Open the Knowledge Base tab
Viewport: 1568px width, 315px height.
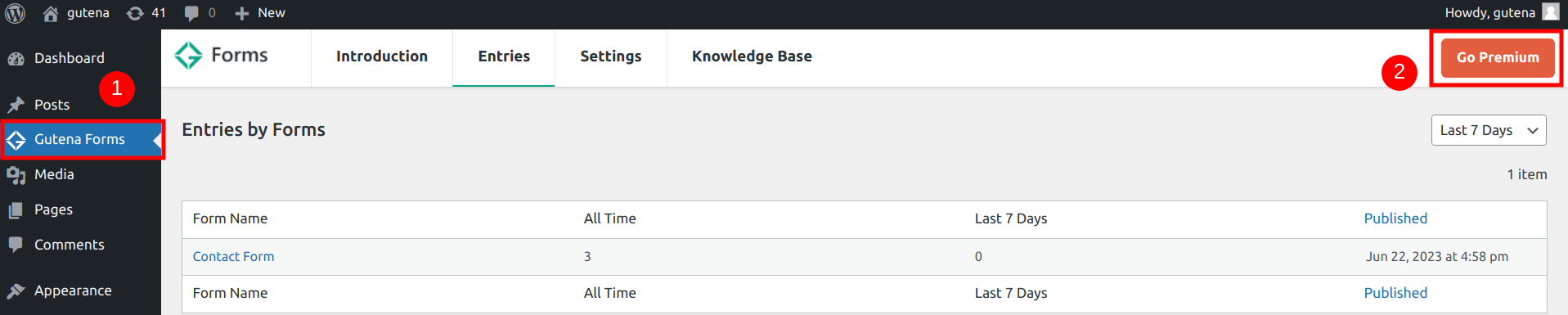752,56
